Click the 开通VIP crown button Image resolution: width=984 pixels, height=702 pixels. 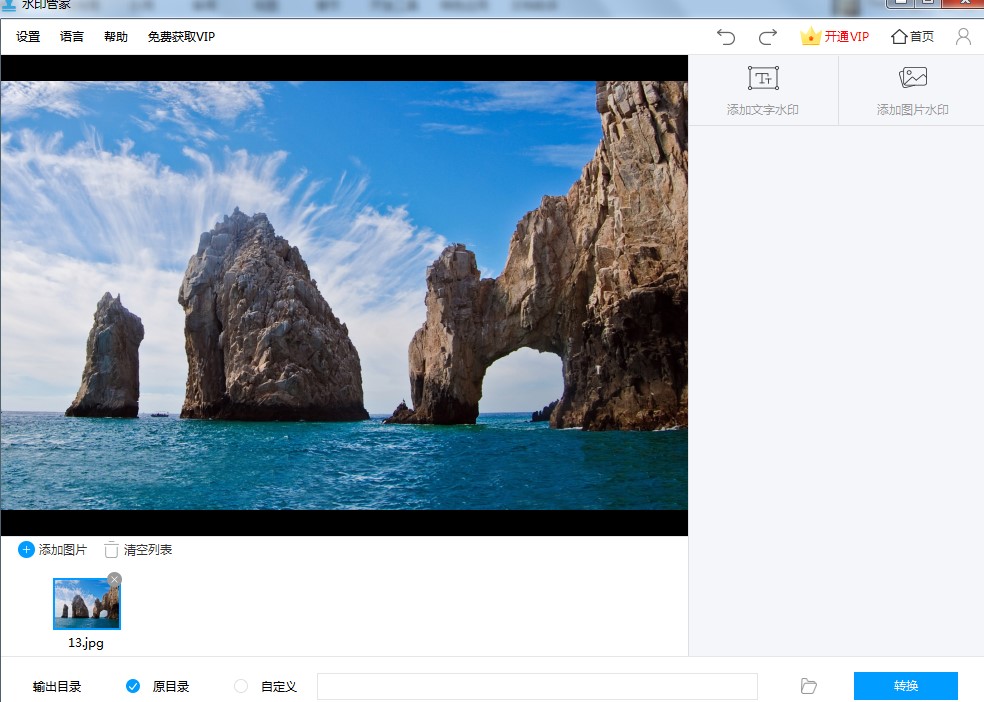[835, 36]
